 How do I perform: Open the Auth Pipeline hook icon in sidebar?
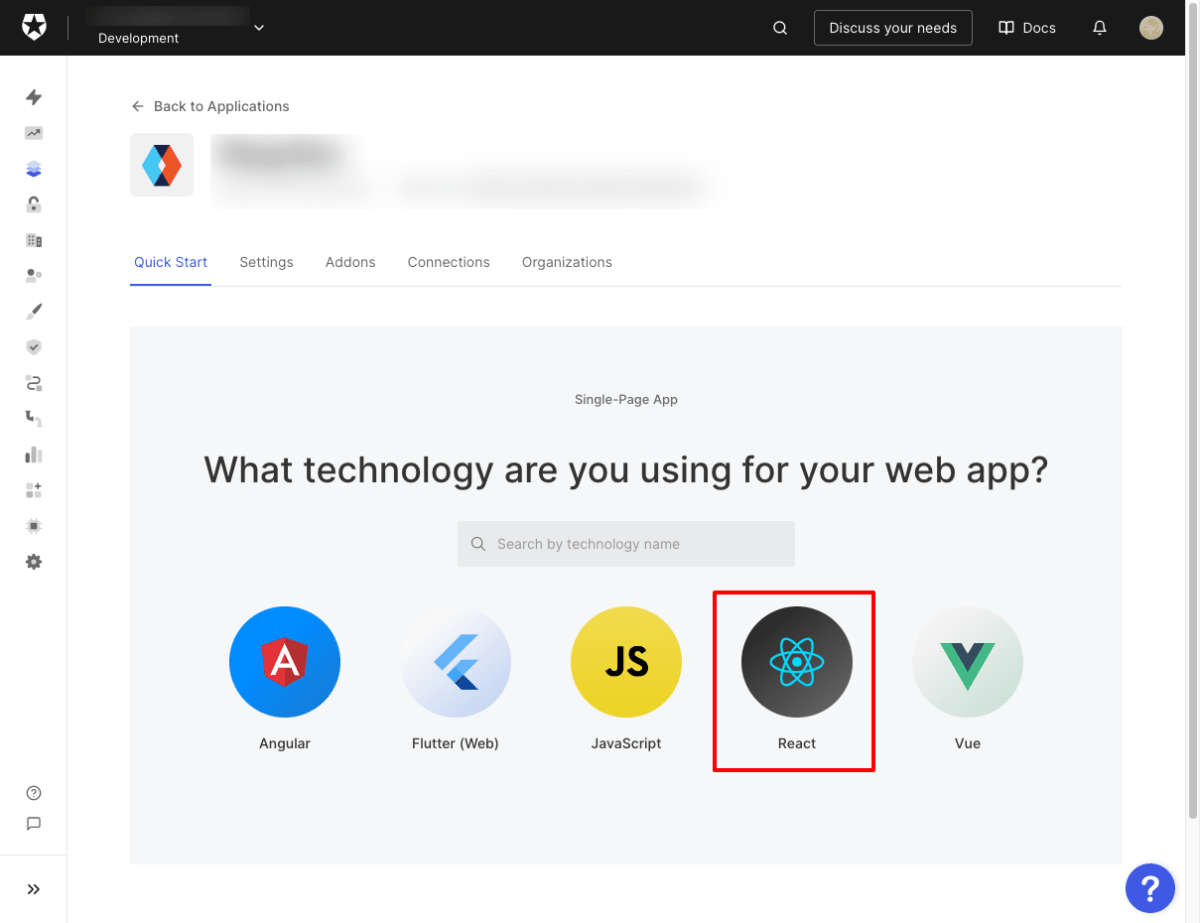coord(34,418)
